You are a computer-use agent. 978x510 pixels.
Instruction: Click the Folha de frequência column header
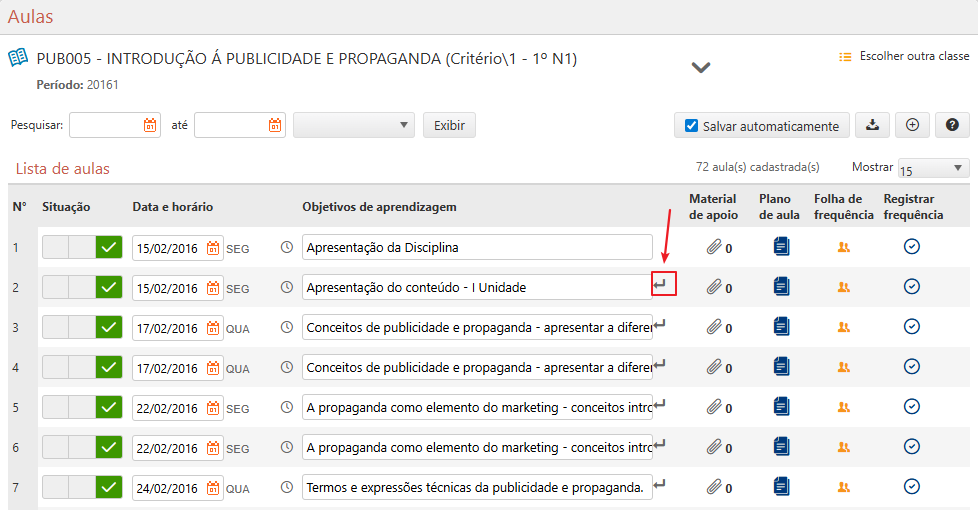pyautogui.click(x=843, y=207)
